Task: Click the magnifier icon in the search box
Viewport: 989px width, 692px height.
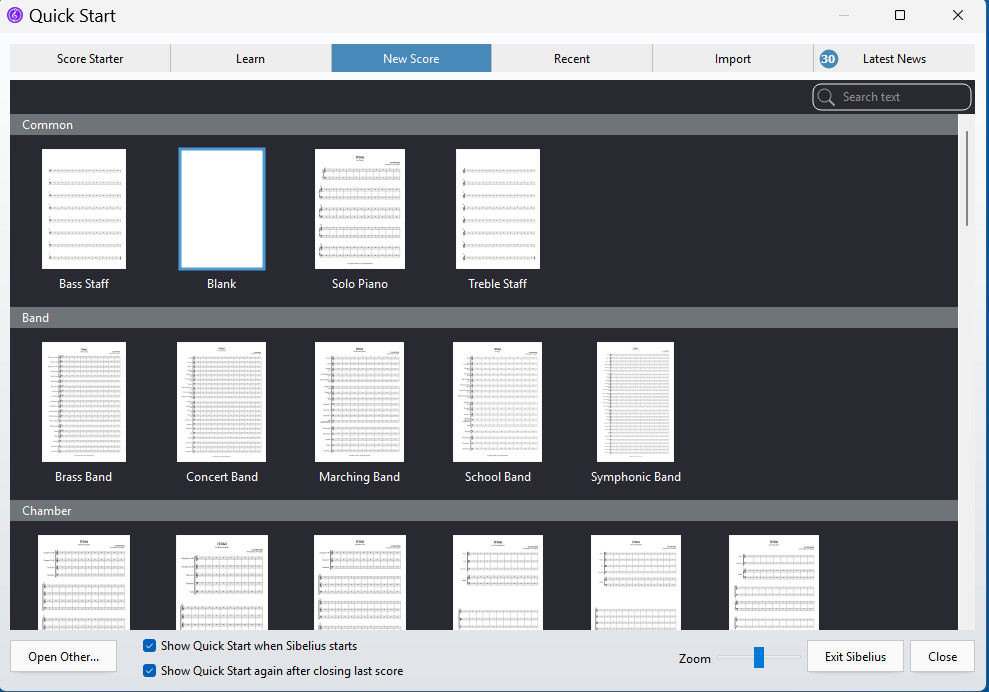Action: coord(826,97)
